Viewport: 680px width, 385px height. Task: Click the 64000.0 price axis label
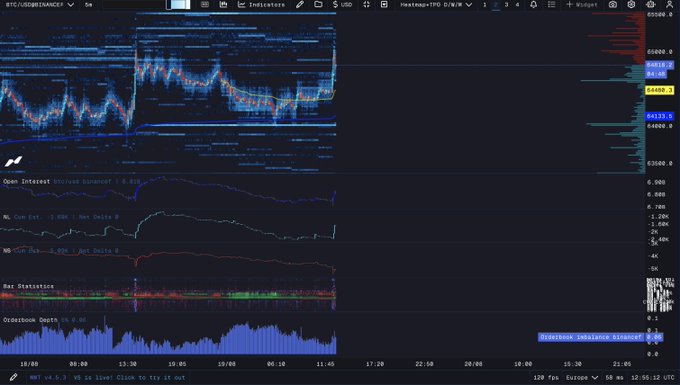pos(659,126)
